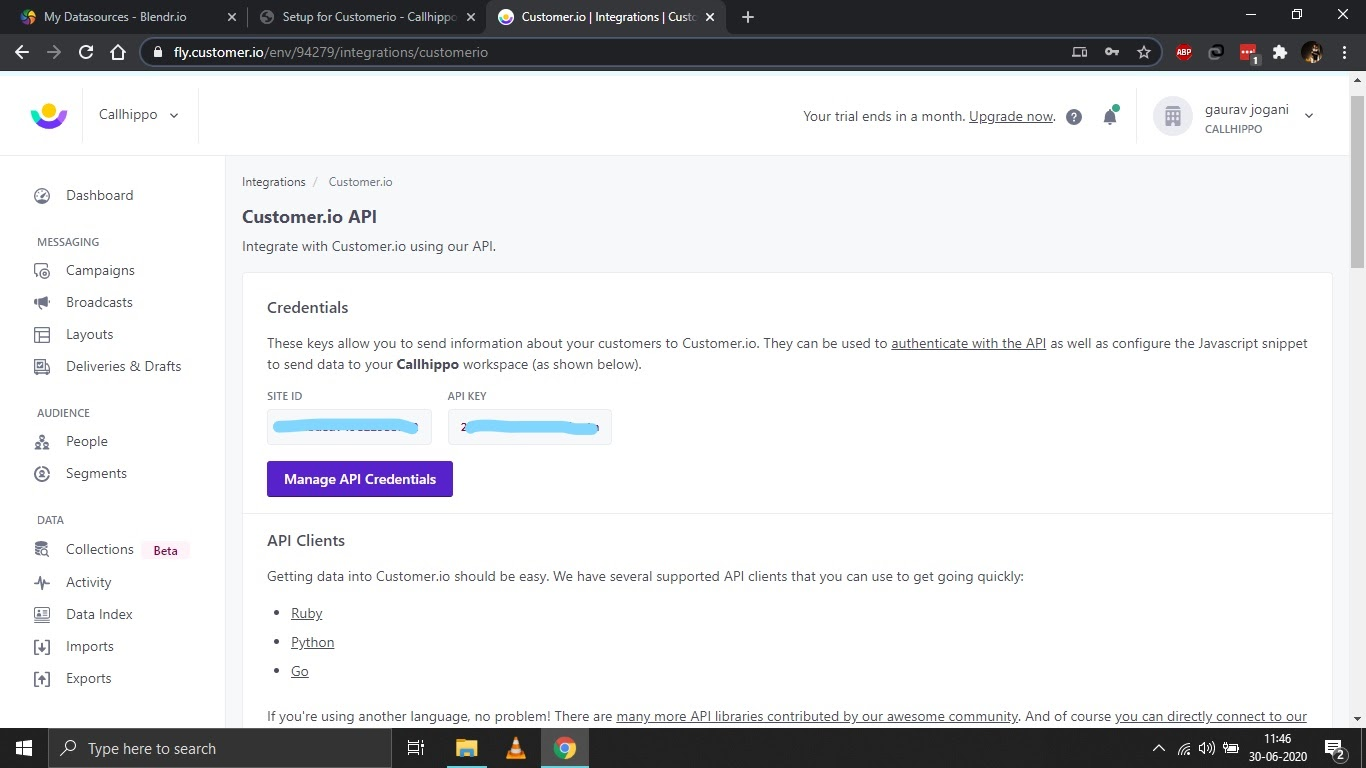Click the Collections sidebar icon

pos(42,550)
